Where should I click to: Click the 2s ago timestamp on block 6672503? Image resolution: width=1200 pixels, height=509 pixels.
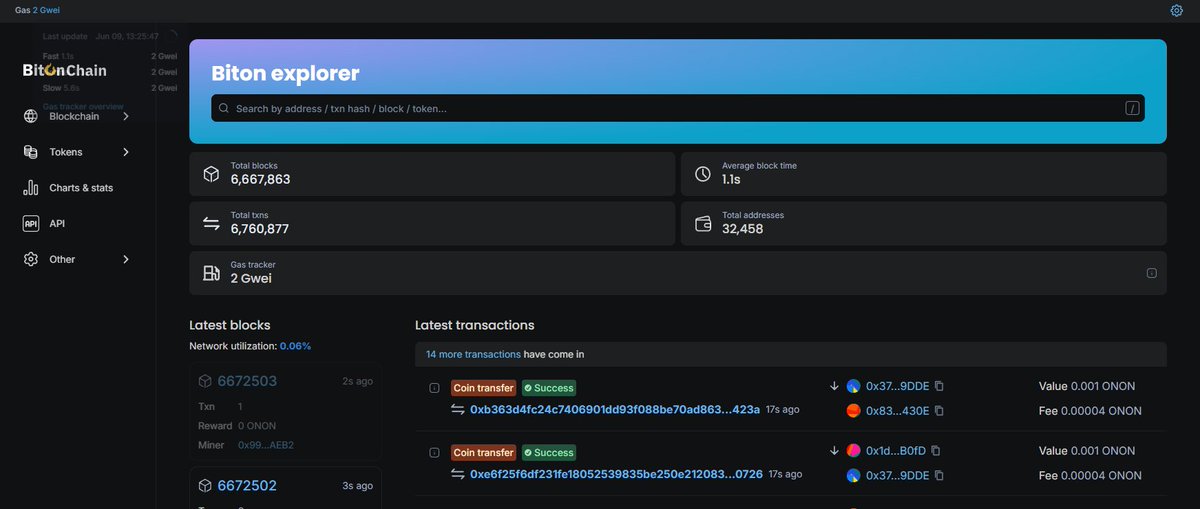click(357, 382)
